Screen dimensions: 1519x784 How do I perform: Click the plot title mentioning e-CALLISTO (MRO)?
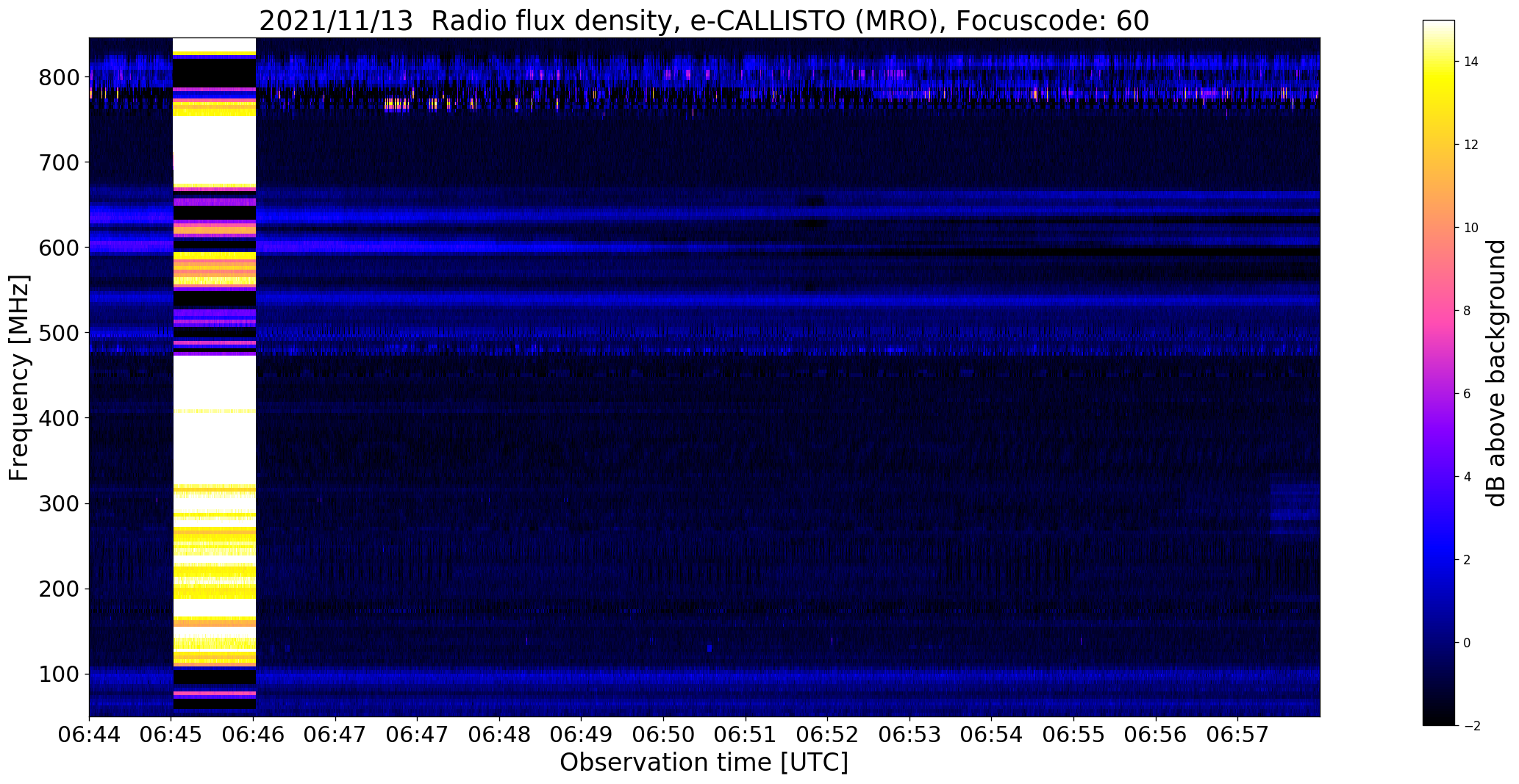704,21
